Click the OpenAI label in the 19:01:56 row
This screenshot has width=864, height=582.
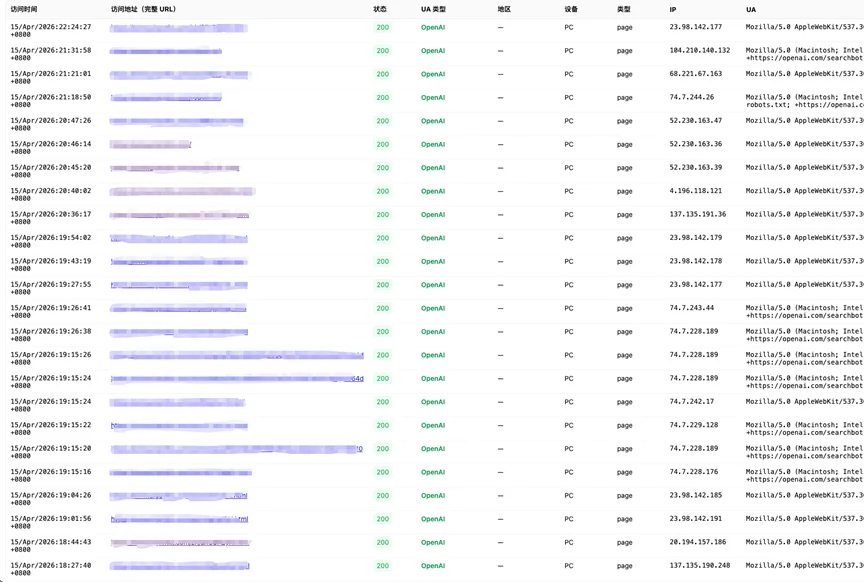(433, 519)
